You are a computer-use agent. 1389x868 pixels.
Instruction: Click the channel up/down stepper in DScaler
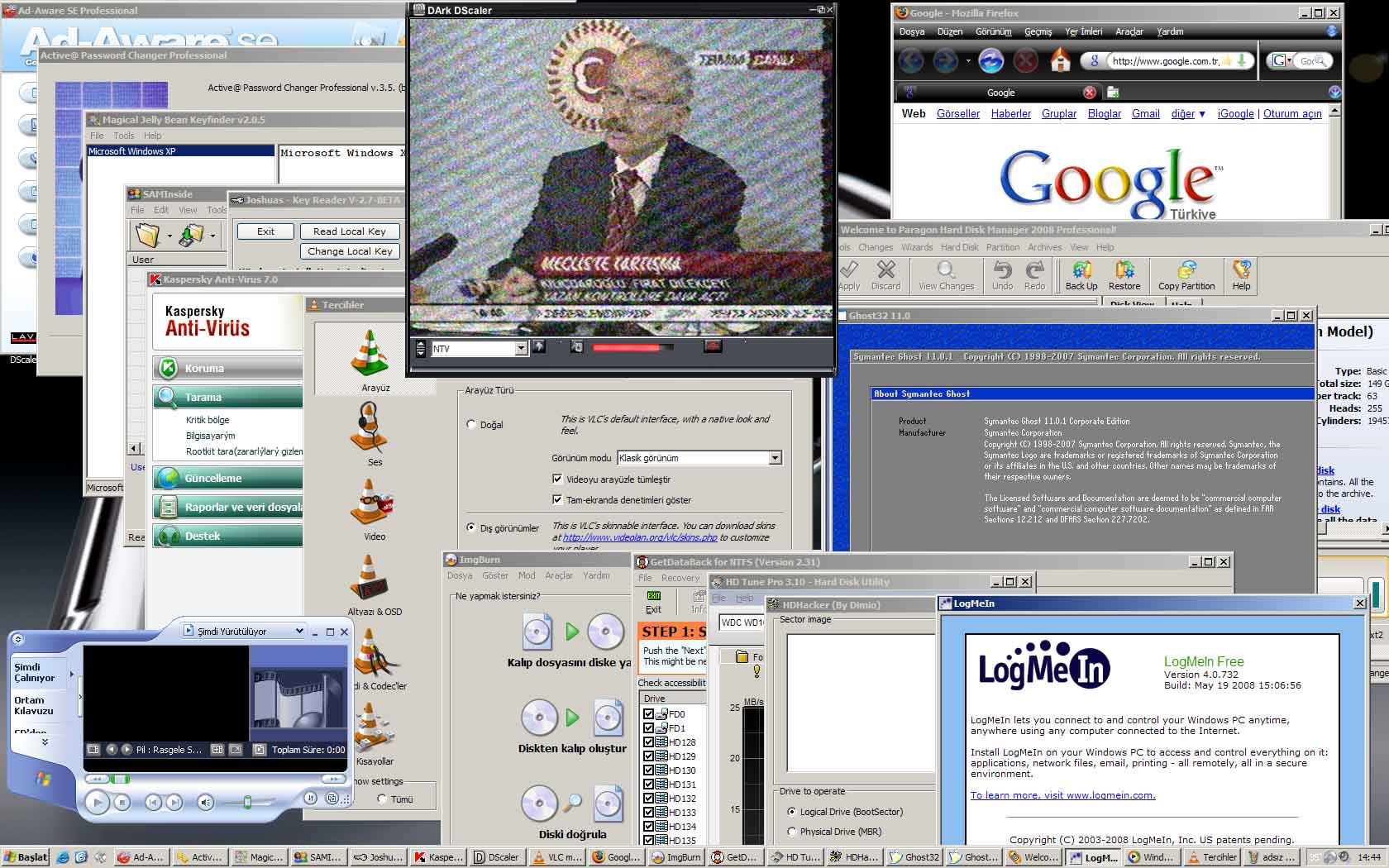tap(420, 348)
